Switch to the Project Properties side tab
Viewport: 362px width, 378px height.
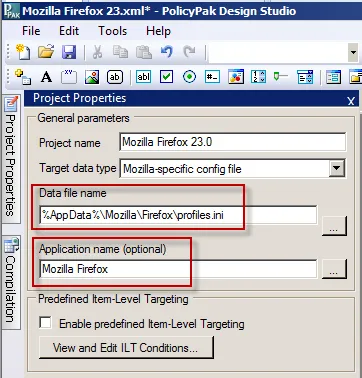tap(11, 159)
